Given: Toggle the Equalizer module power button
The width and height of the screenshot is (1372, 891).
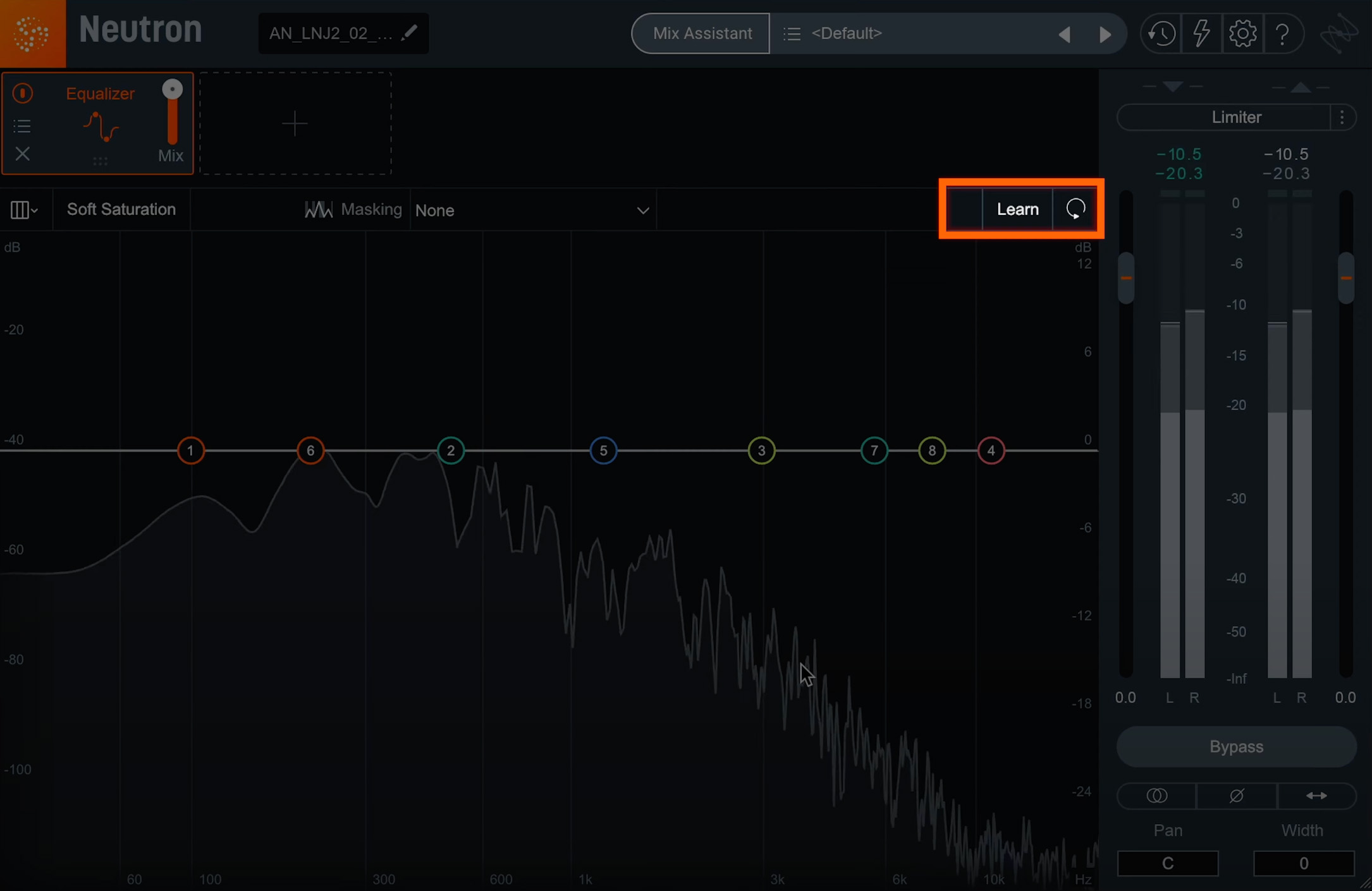Looking at the screenshot, I should point(23,94).
